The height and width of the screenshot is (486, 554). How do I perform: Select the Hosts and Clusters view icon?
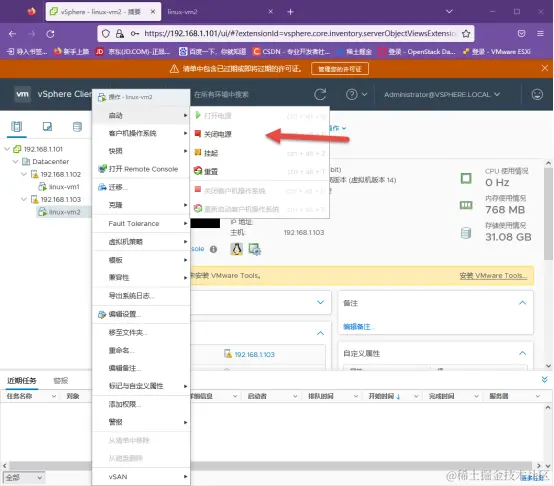point(17,126)
